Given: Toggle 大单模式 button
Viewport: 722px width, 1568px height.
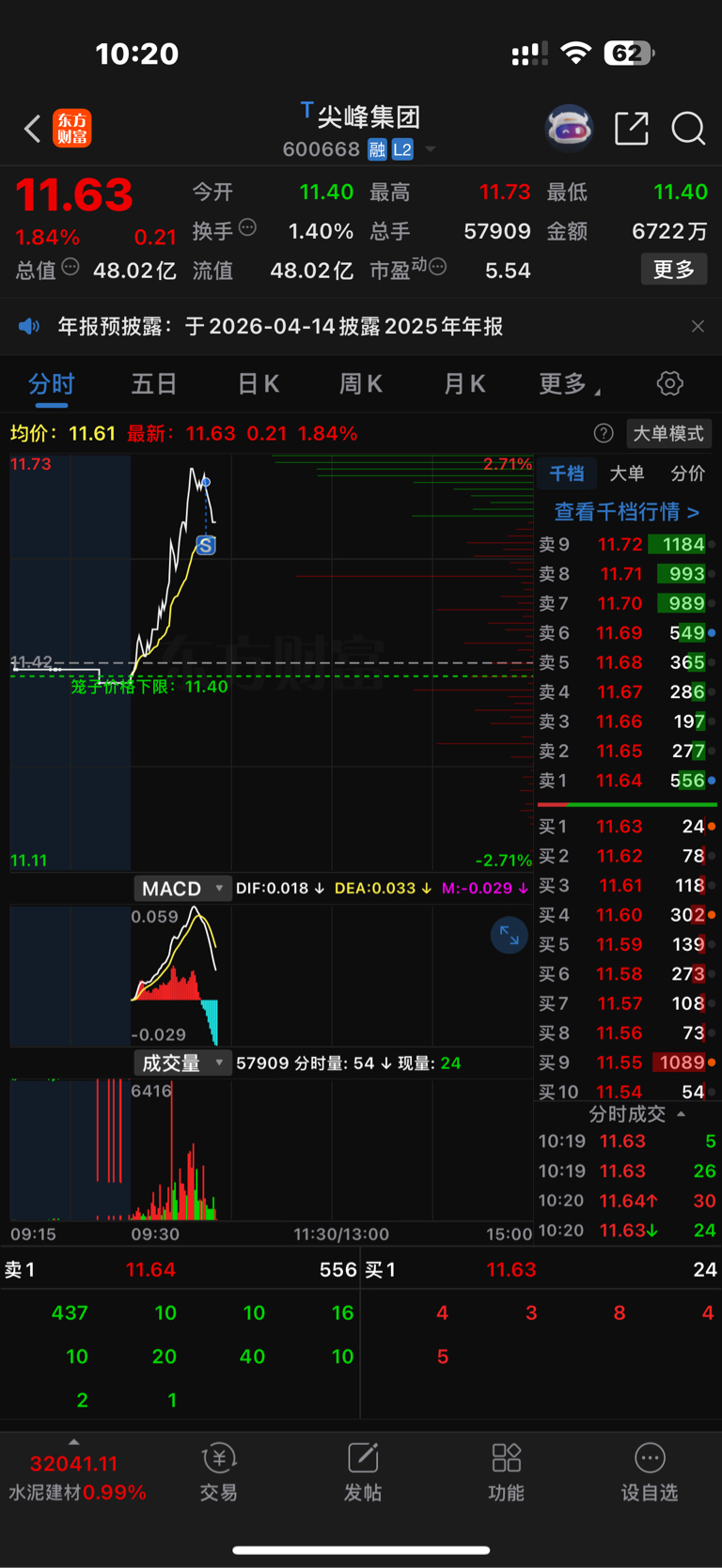Looking at the screenshot, I should click(668, 433).
